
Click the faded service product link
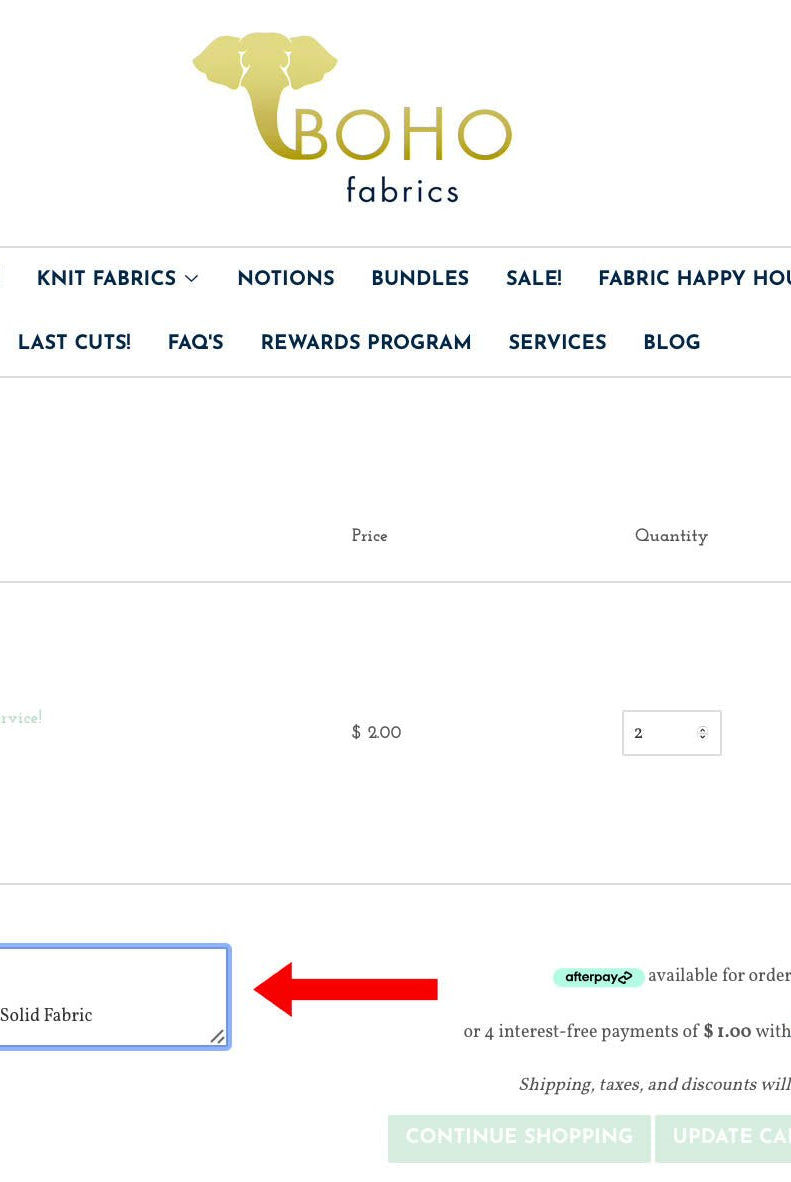click(x=20, y=718)
